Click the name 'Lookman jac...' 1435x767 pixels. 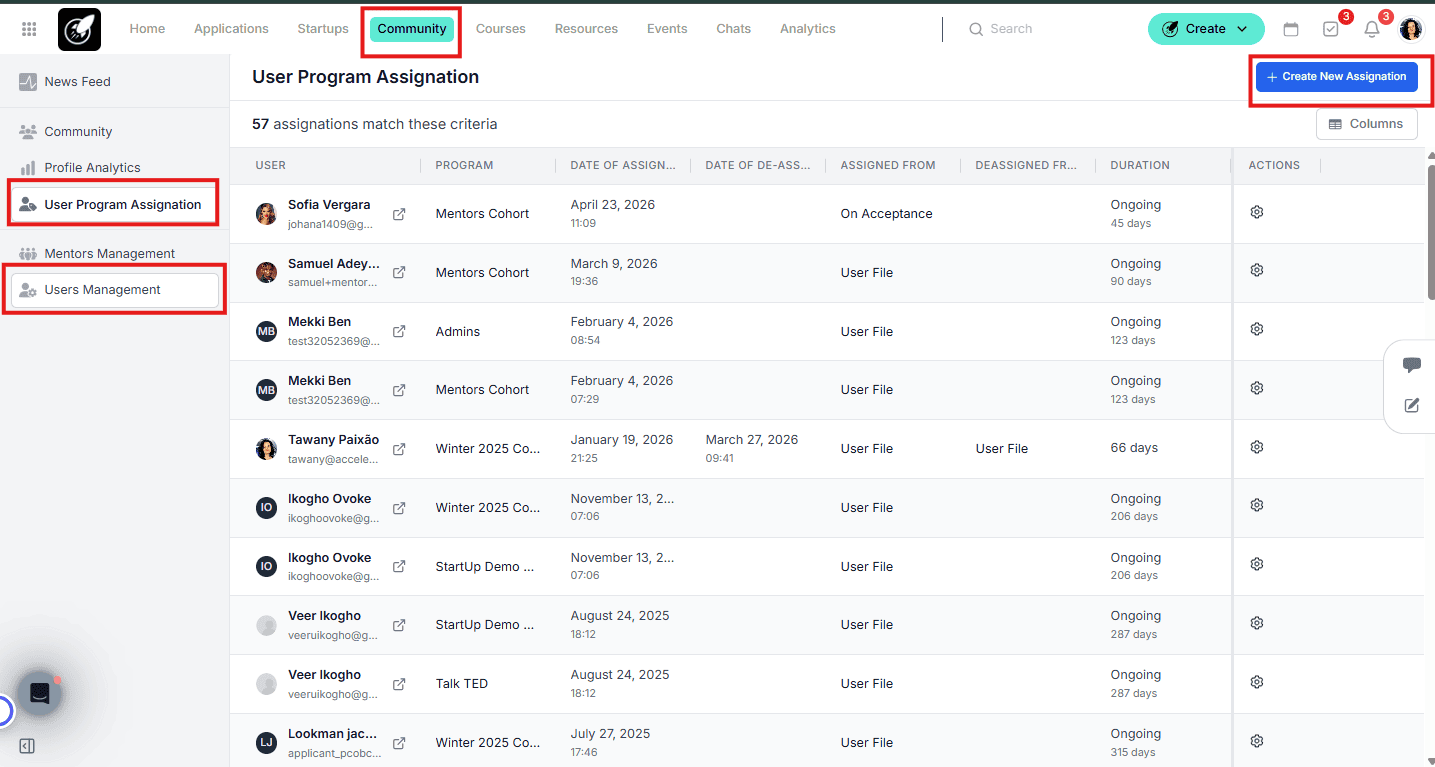334,734
